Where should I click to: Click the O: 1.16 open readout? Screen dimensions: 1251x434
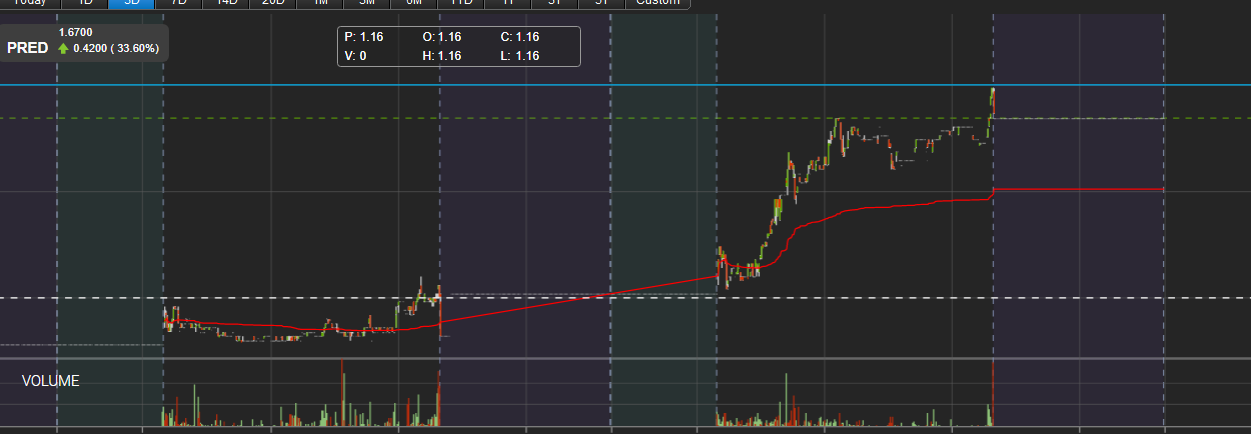tap(442, 37)
